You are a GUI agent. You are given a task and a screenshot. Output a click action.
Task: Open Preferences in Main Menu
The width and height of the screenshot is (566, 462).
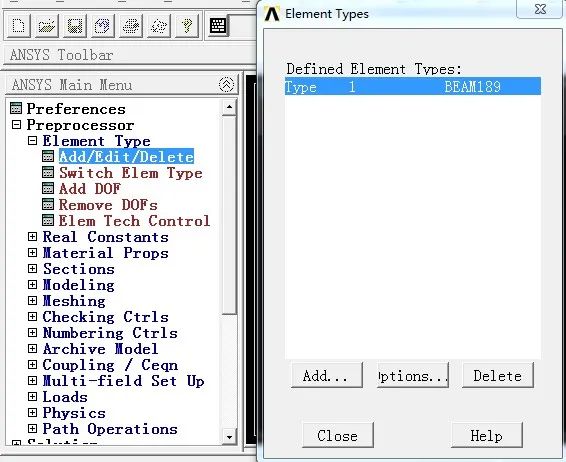(x=76, y=109)
